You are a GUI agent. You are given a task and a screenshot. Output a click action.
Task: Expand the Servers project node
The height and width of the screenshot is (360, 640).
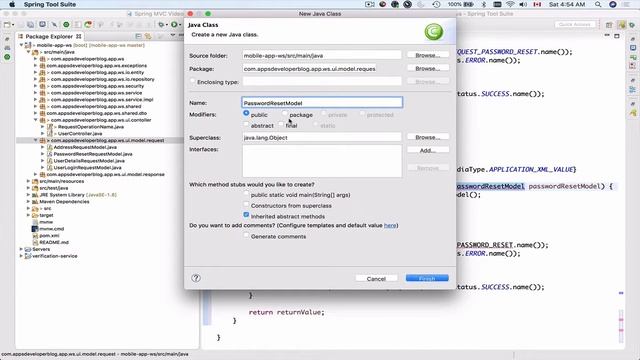pos(22,249)
